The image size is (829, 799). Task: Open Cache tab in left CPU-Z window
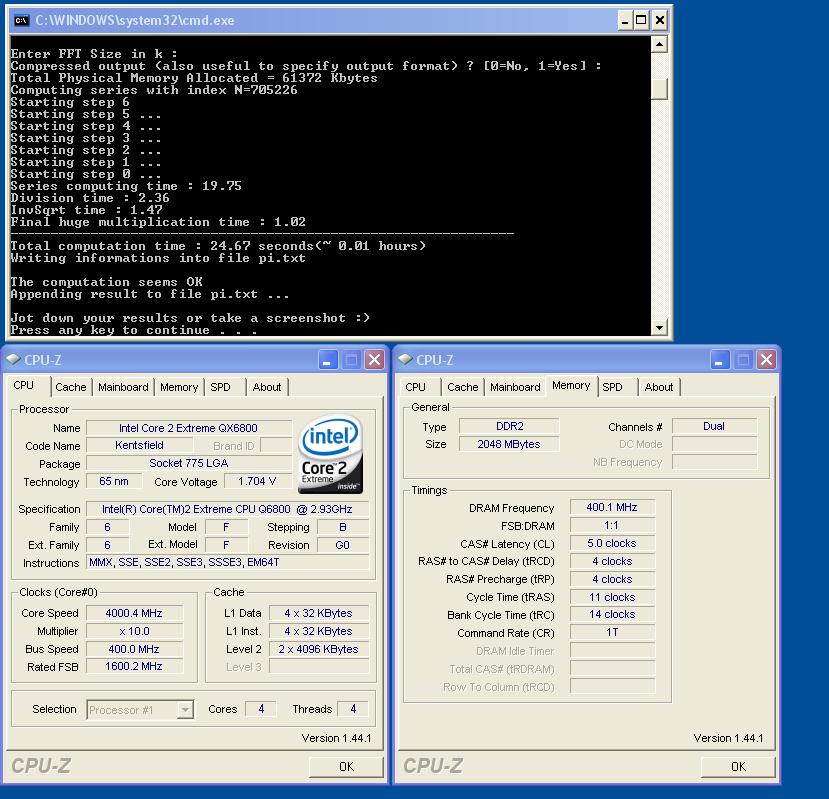click(71, 387)
